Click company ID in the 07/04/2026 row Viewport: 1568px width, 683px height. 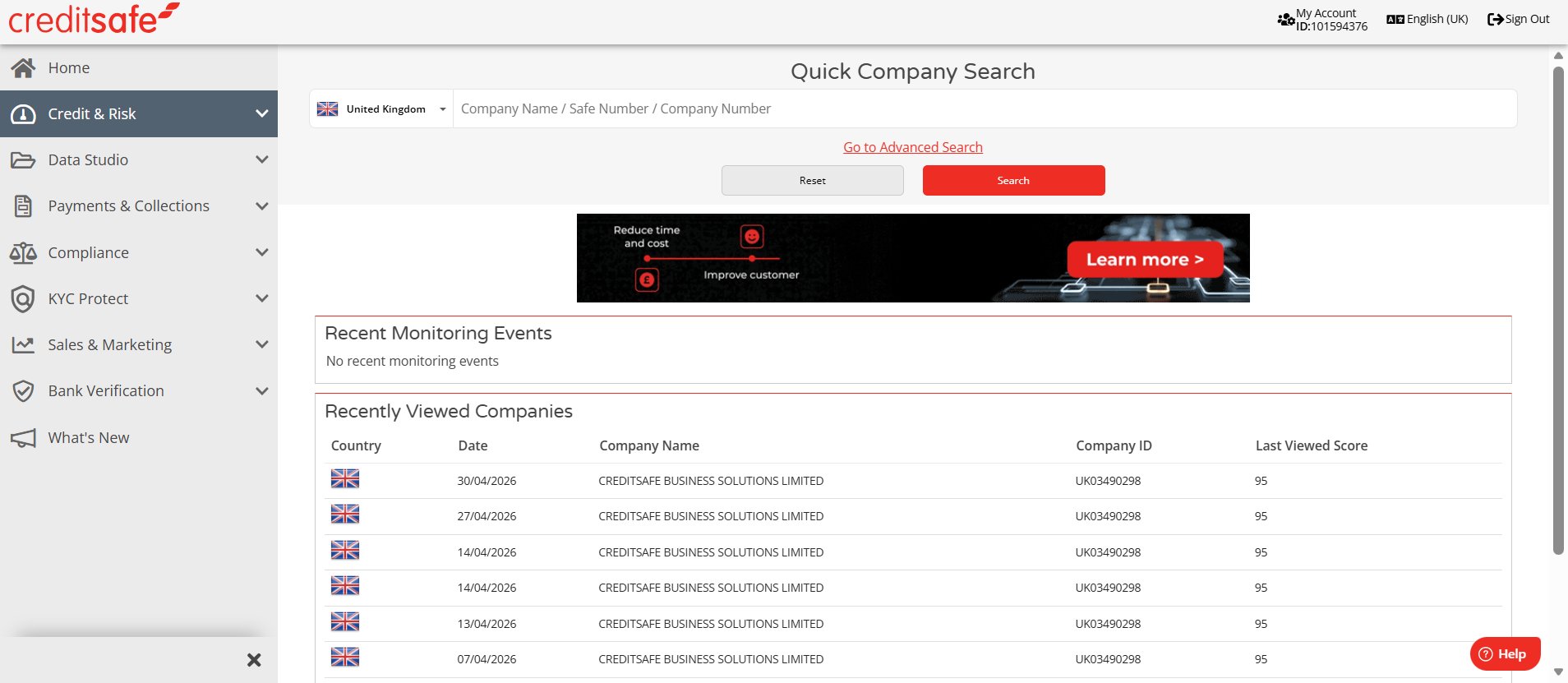[x=1108, y=659]
